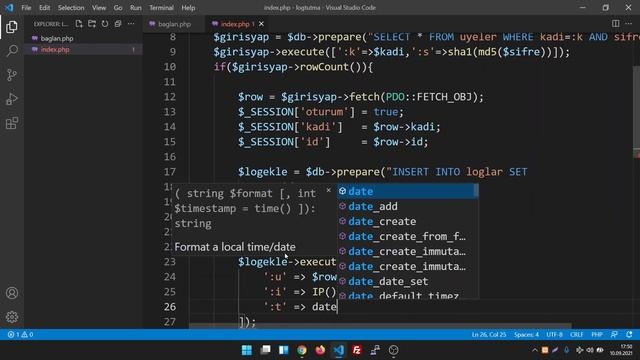Open baglan.php in the Explorer tree
Viewport: 640px width, 360px height.
(83, 38)
